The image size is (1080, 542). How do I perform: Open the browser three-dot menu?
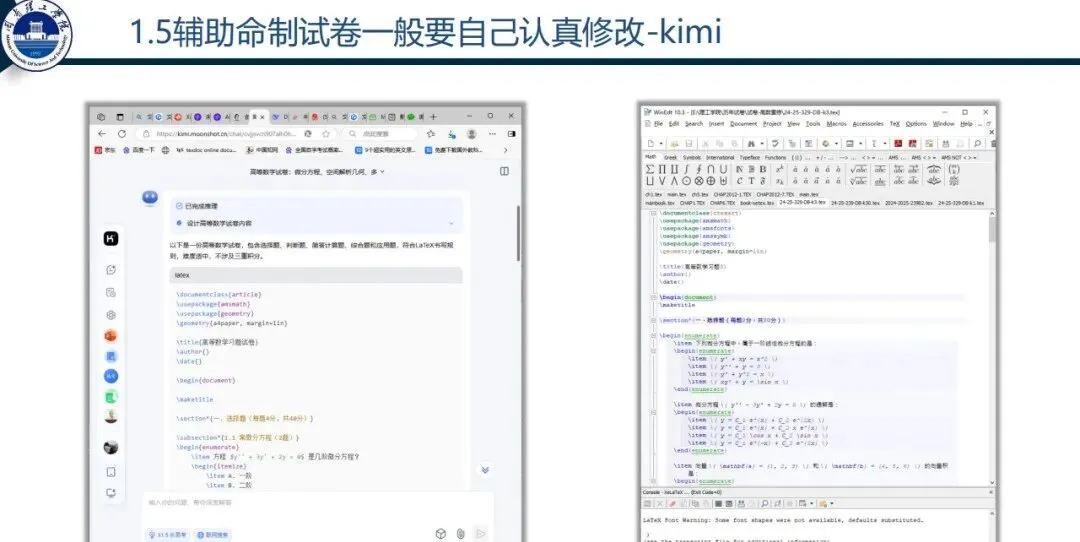pos(492,134)
